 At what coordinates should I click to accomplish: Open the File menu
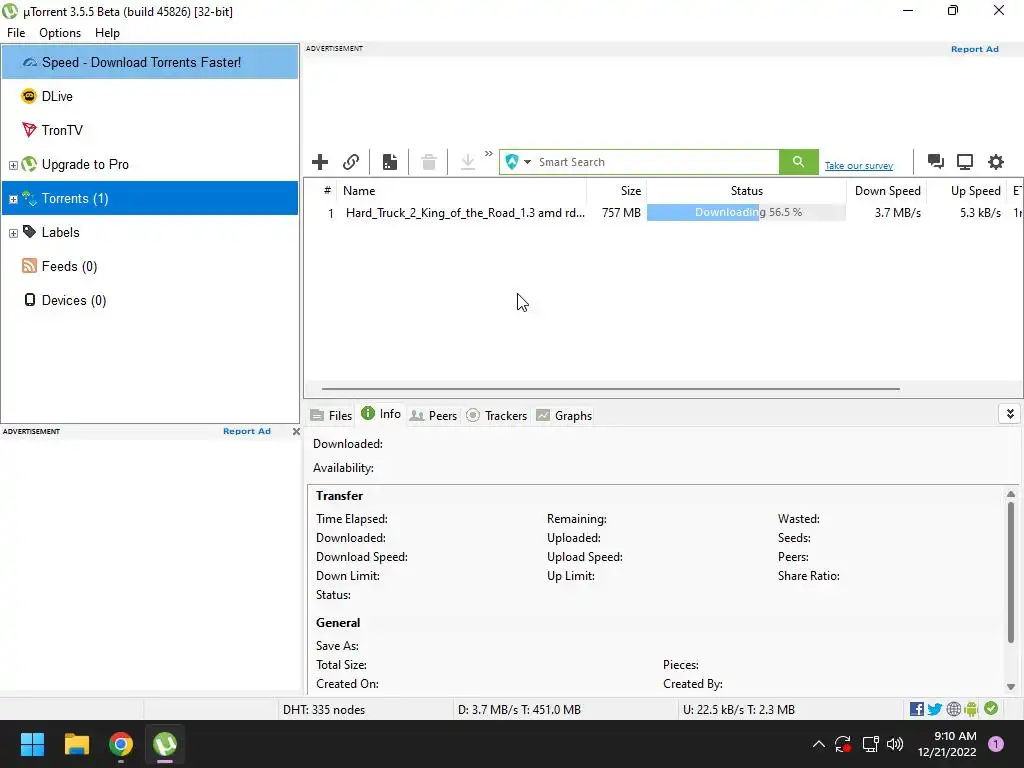[x=16, y=33]
